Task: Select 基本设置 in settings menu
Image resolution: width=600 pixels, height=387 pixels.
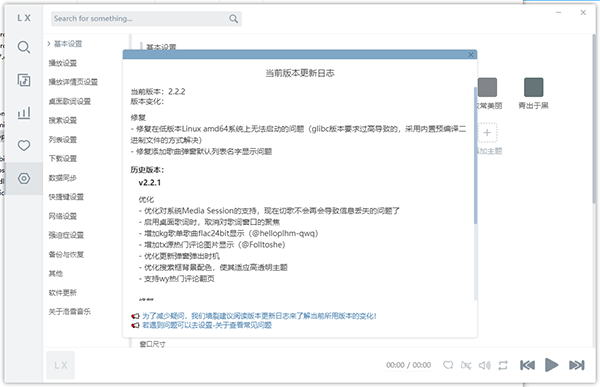Action: 68,44
